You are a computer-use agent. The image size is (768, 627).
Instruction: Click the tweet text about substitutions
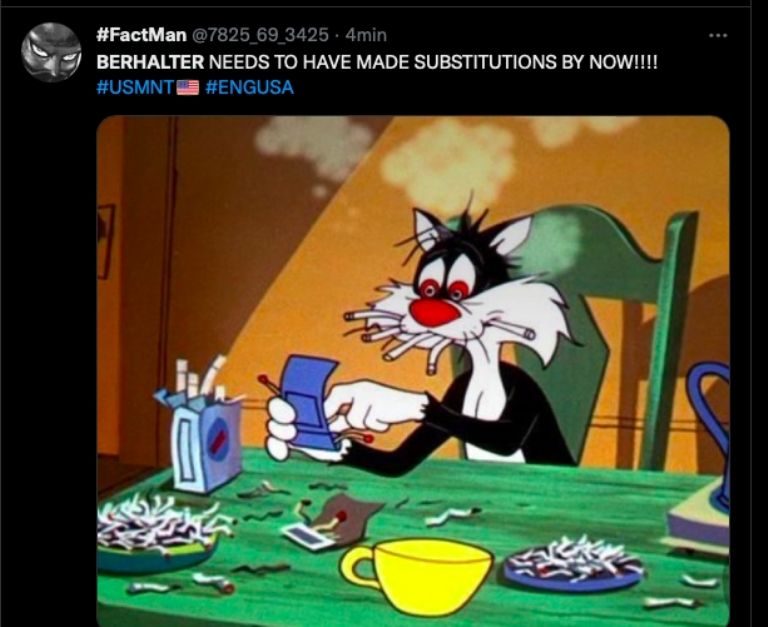(x=377, y=62)
